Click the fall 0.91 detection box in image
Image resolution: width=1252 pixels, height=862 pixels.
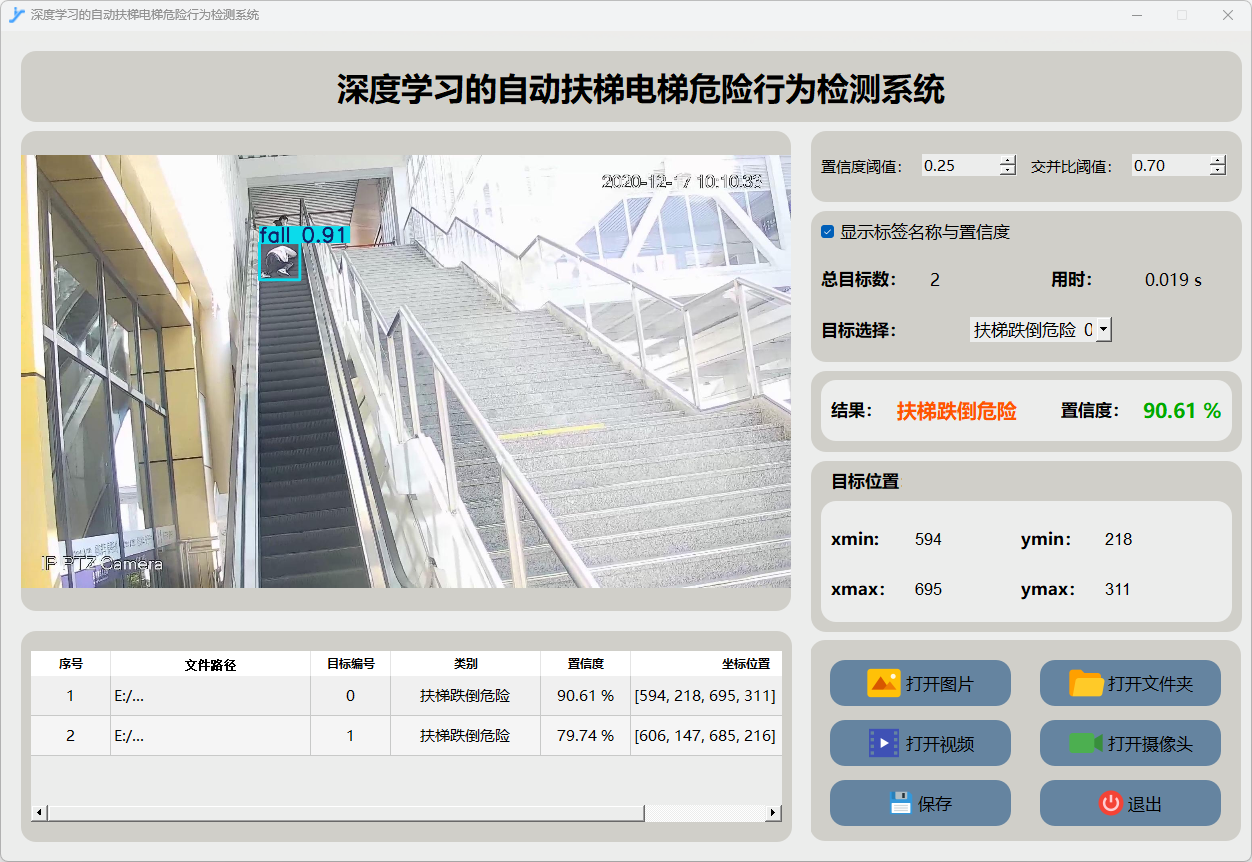tap(280, 262)
